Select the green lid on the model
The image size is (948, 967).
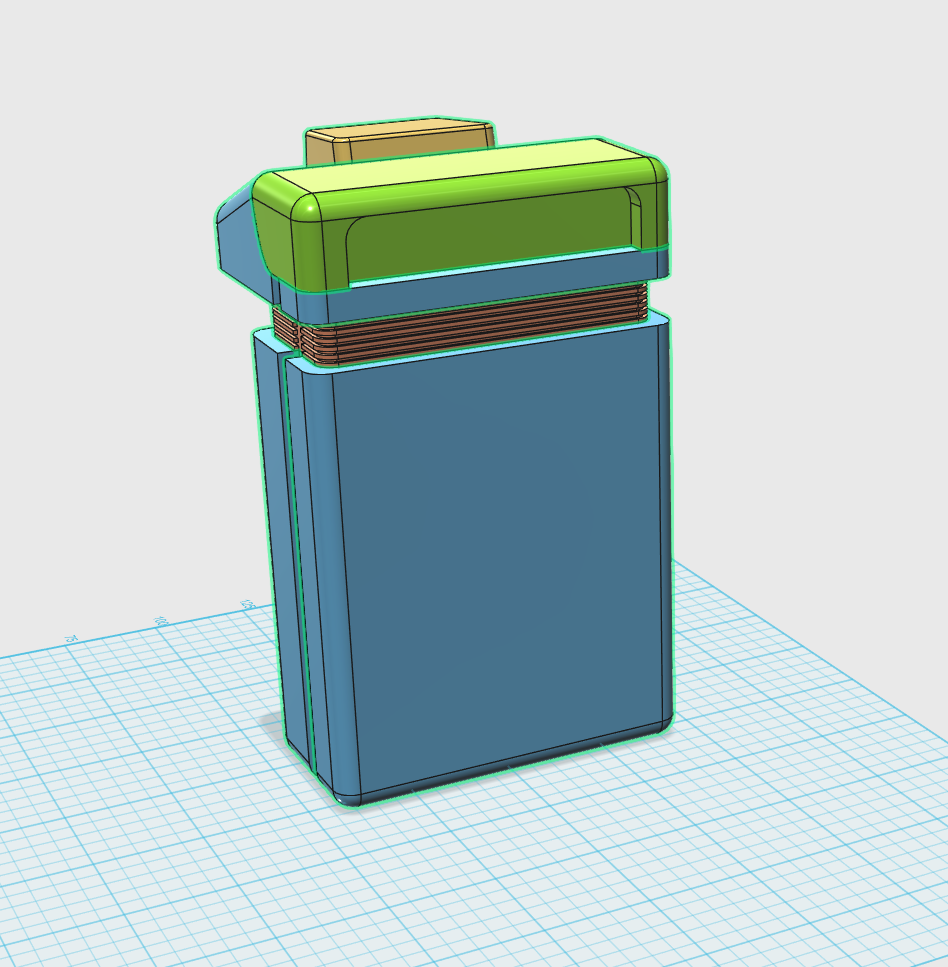tap(460, 214)
